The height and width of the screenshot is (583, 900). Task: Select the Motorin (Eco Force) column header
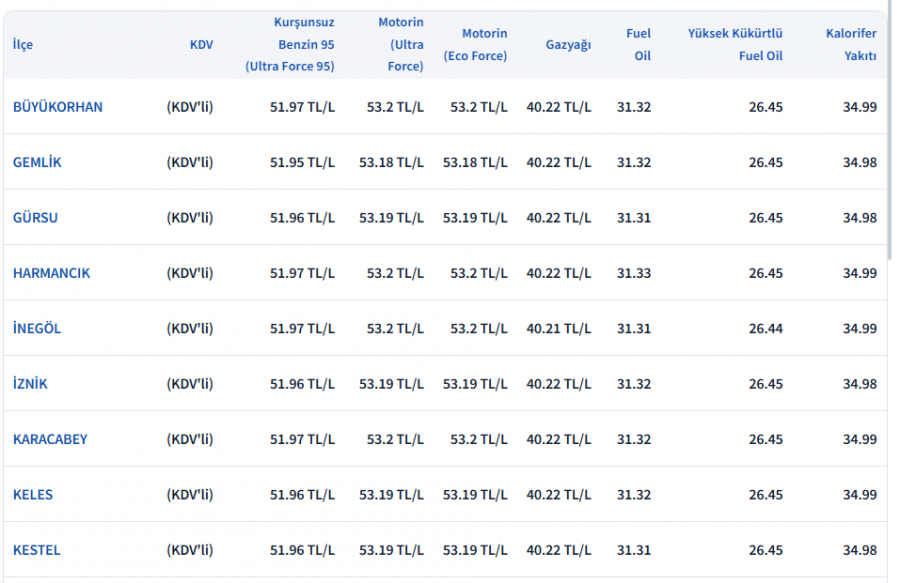pyautogui.click(x=475, y=44)
